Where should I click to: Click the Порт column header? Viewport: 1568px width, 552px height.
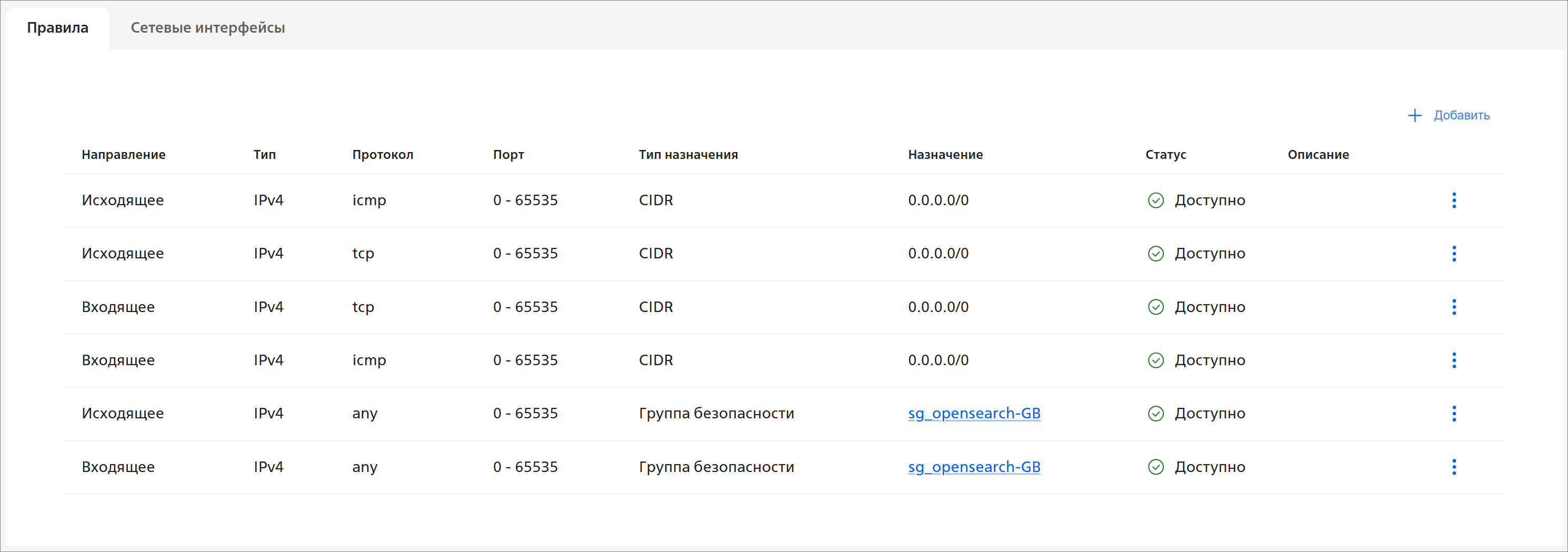508,155
